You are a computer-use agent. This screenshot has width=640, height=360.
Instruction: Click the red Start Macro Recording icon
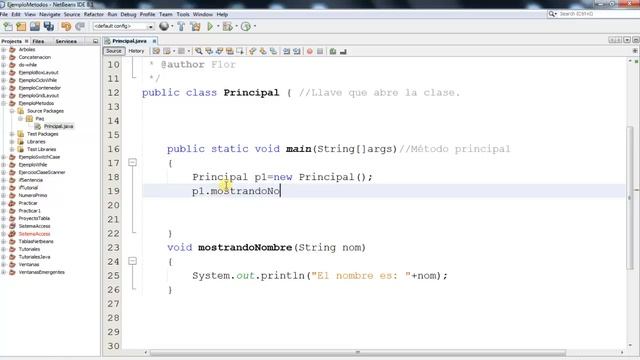tap(310, 51)
